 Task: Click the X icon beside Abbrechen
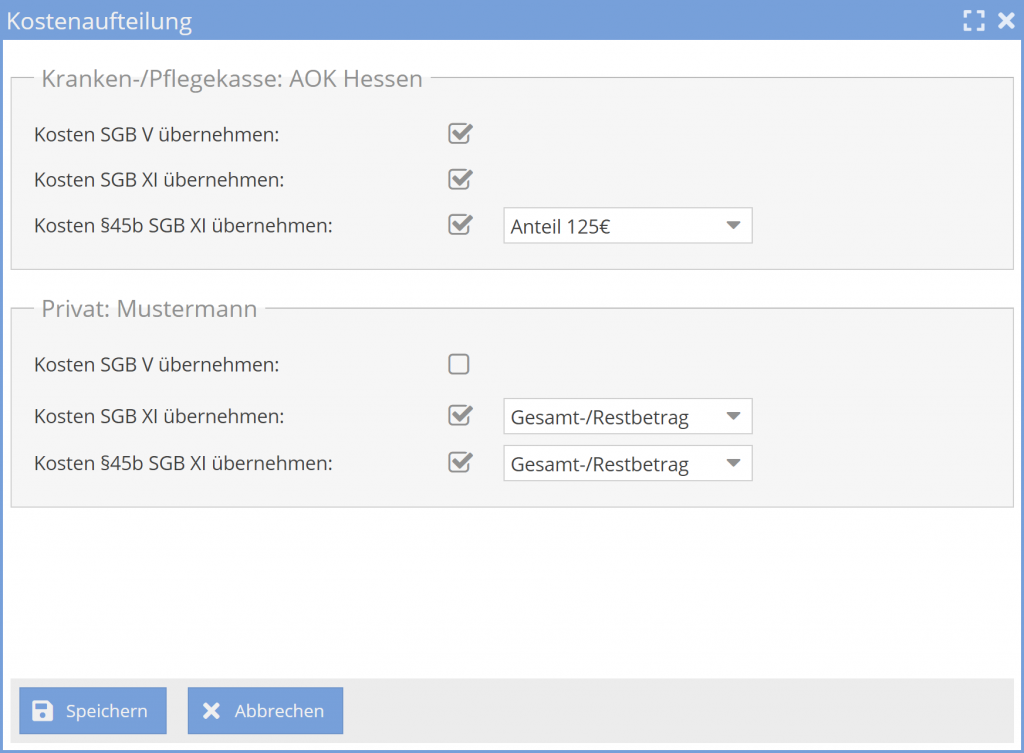(211, 711)
